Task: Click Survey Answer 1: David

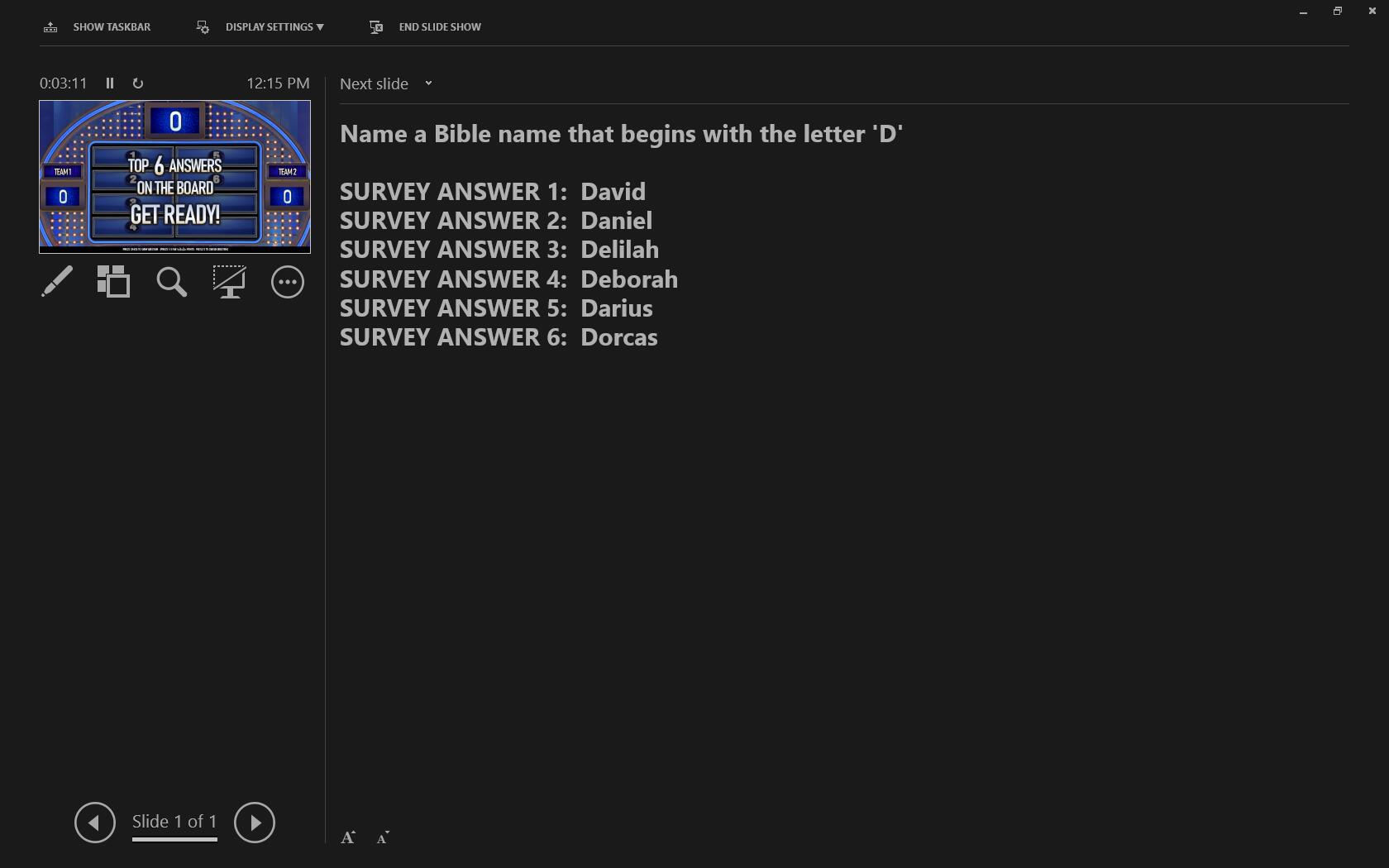Action: [493, 192]
